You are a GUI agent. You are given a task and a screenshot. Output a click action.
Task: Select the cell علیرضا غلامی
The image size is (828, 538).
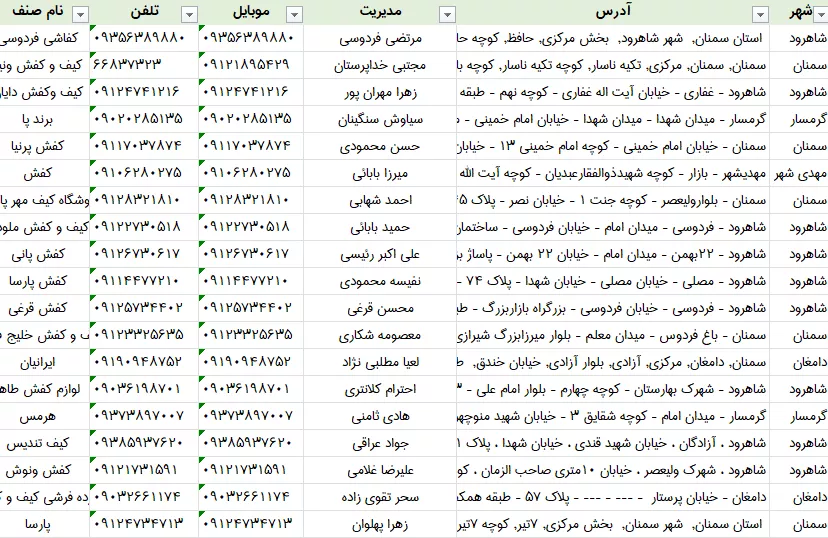[380, 470]
